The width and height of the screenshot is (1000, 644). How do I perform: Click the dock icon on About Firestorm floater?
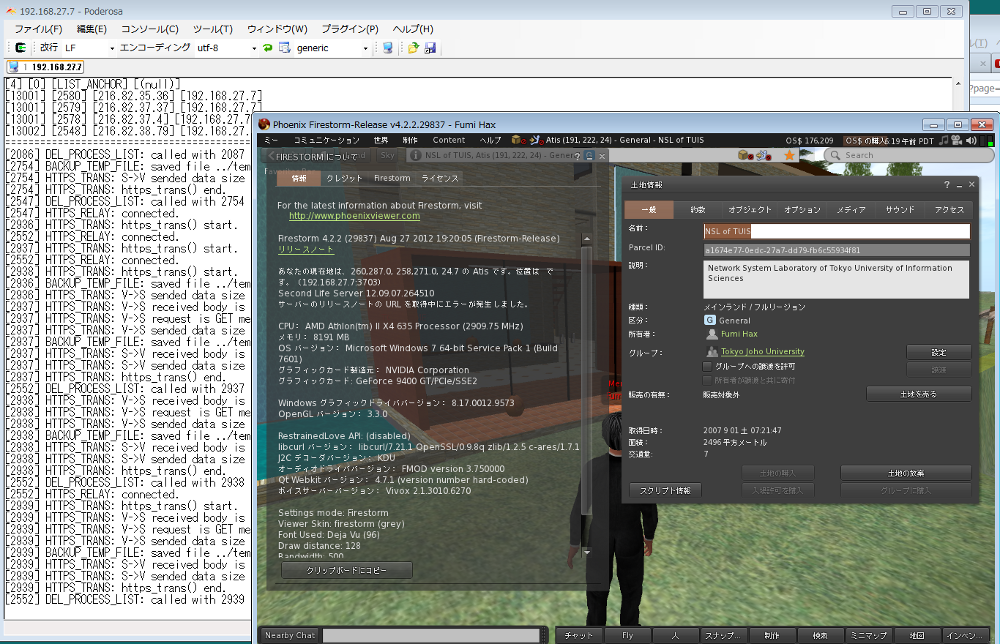(589, 156)
